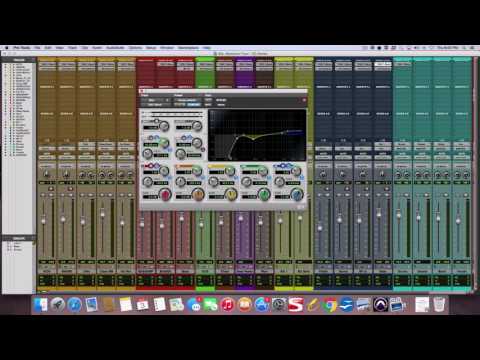Toggle the plug-in Bypass button
The image size is (480, 360).
tap(221, 100)
